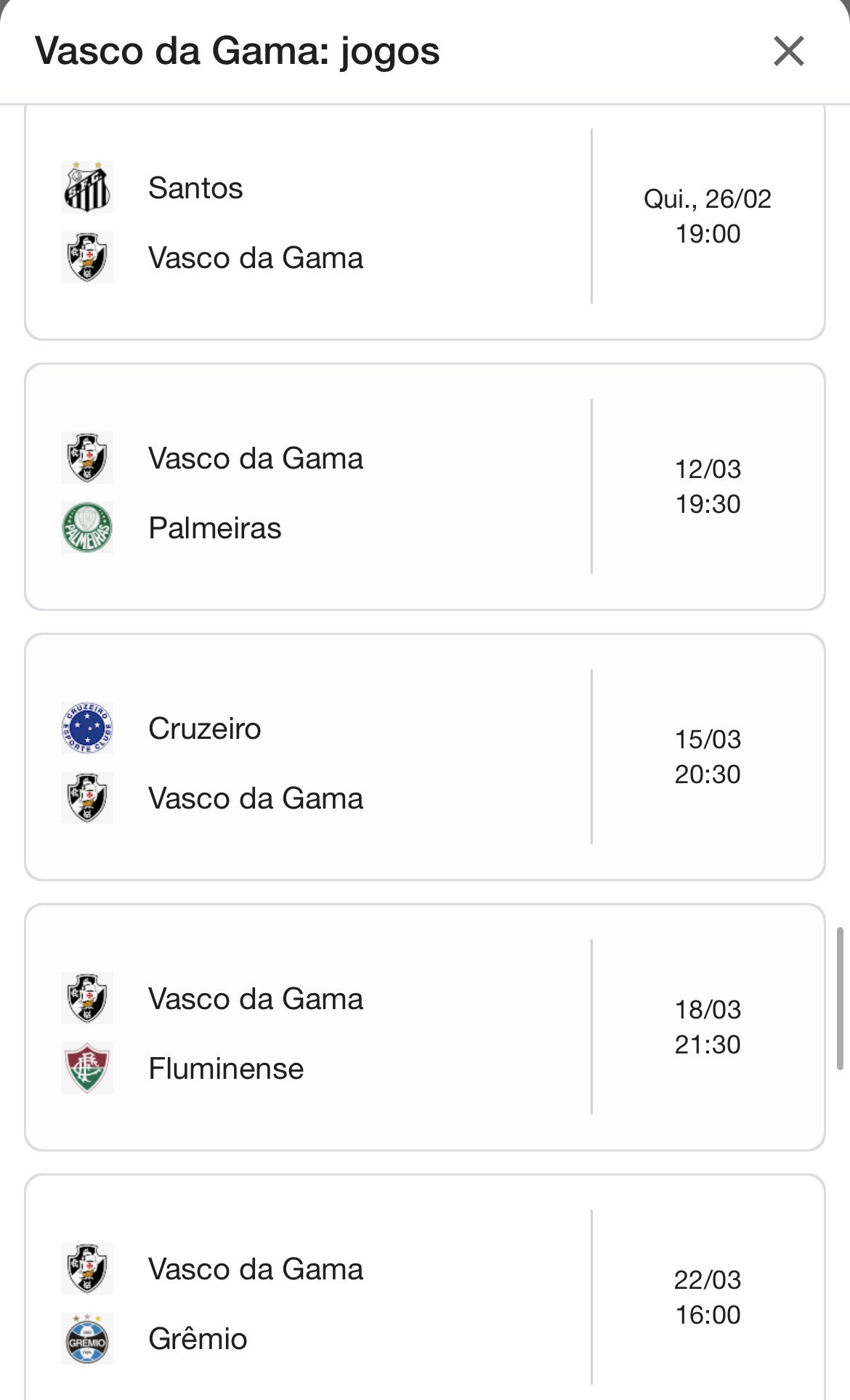Open the Palmeiras team name link

tap(214, 528)
